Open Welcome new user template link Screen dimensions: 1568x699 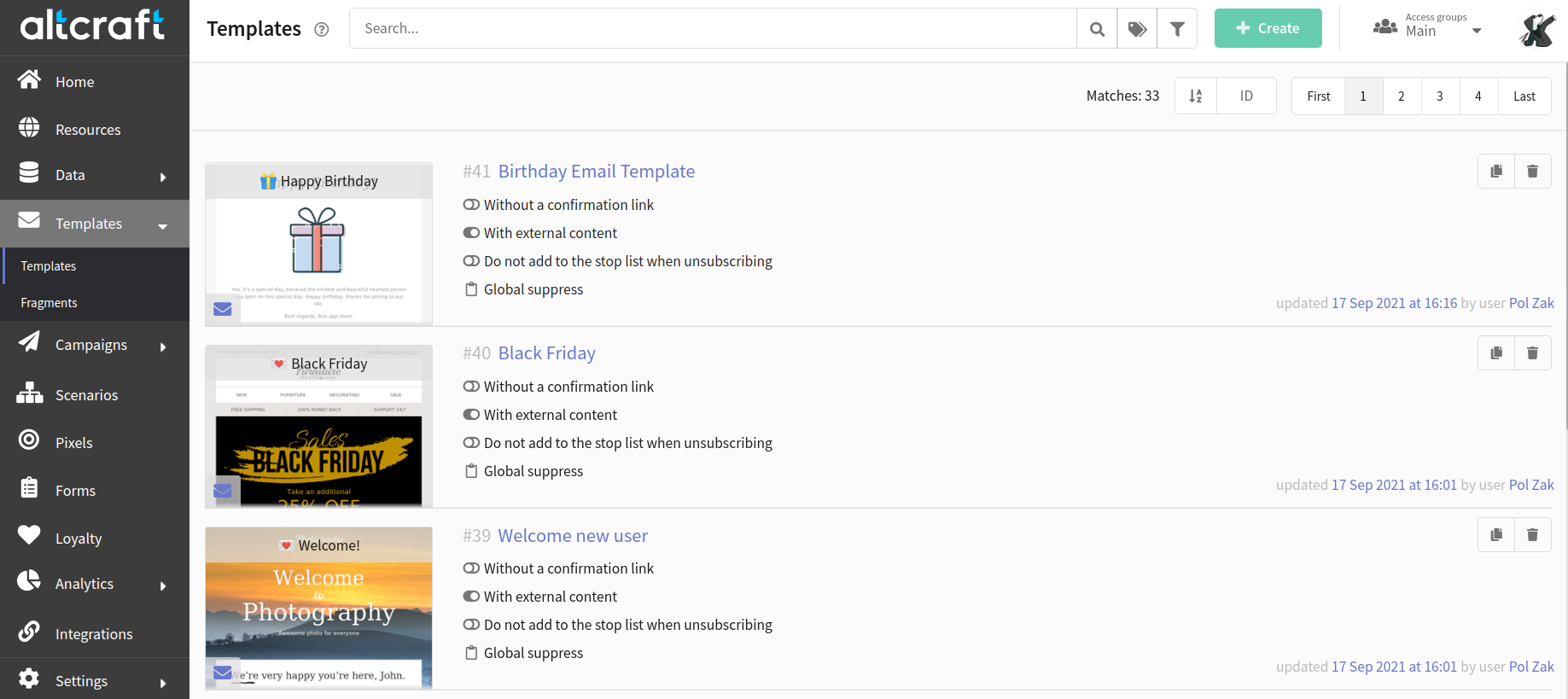point(573,536)
